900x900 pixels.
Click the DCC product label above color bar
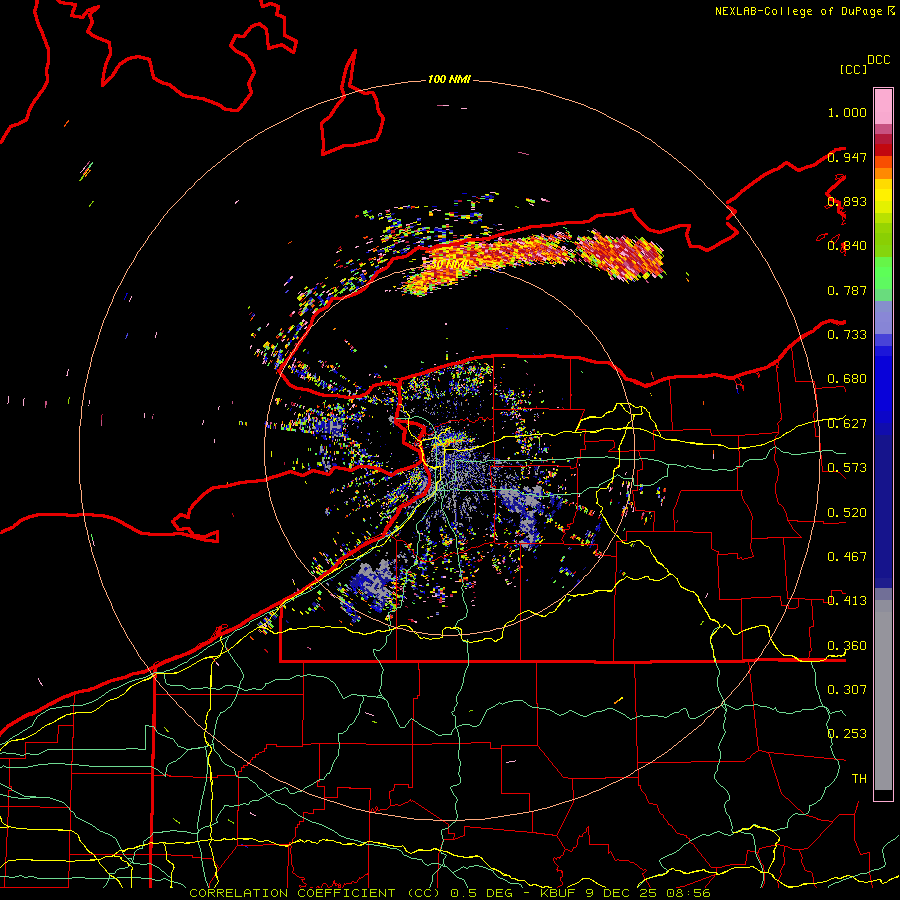[879, 60]
